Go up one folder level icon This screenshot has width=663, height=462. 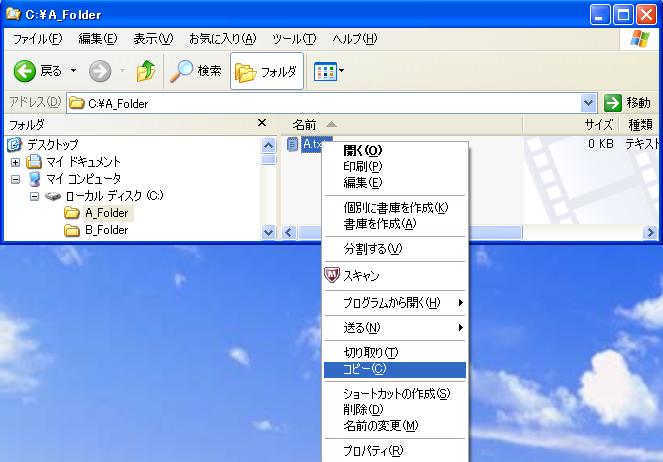point(146,71)
